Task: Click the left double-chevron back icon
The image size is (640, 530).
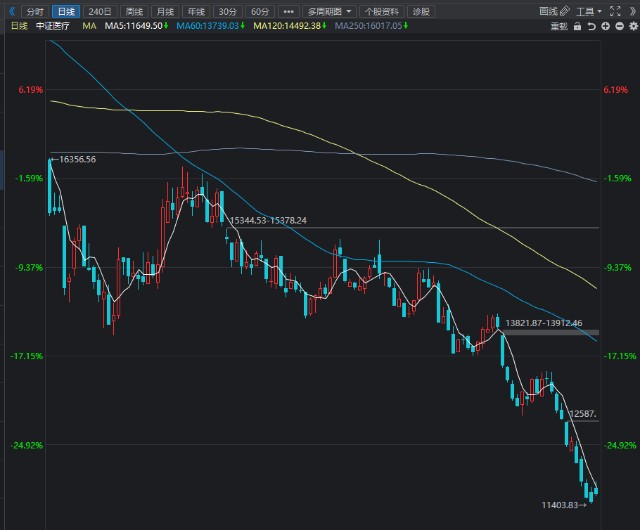Action: (x=12, y=11)
